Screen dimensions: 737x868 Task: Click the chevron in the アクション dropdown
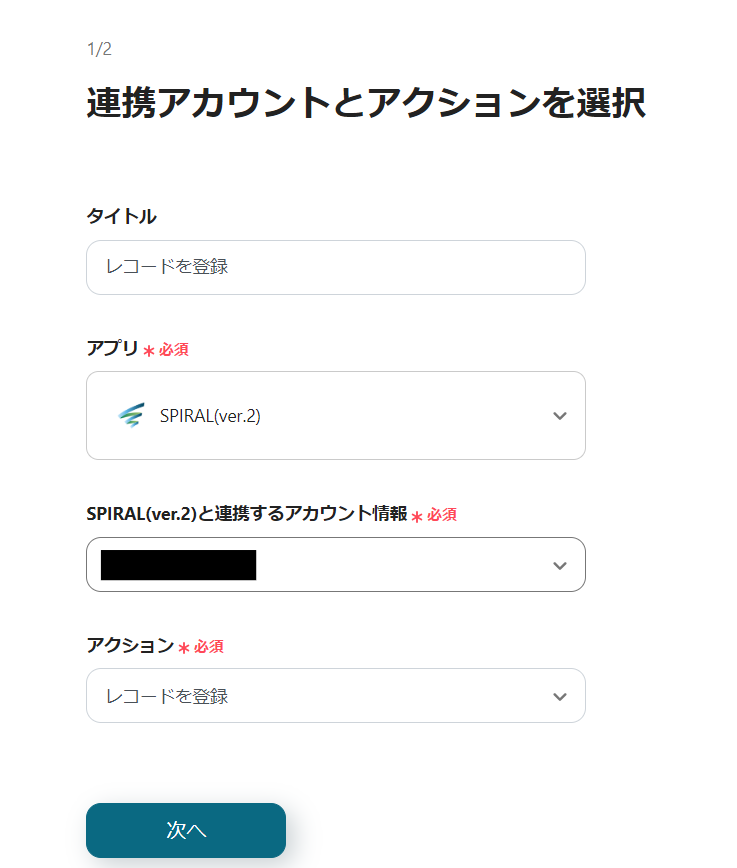(x=560, y=696)
